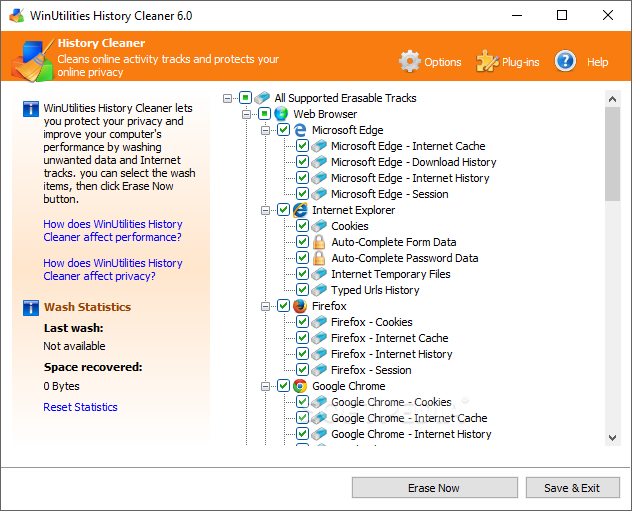
Task: Click eraser icon for Internet Temporary Files
Action: click(319, 274)
